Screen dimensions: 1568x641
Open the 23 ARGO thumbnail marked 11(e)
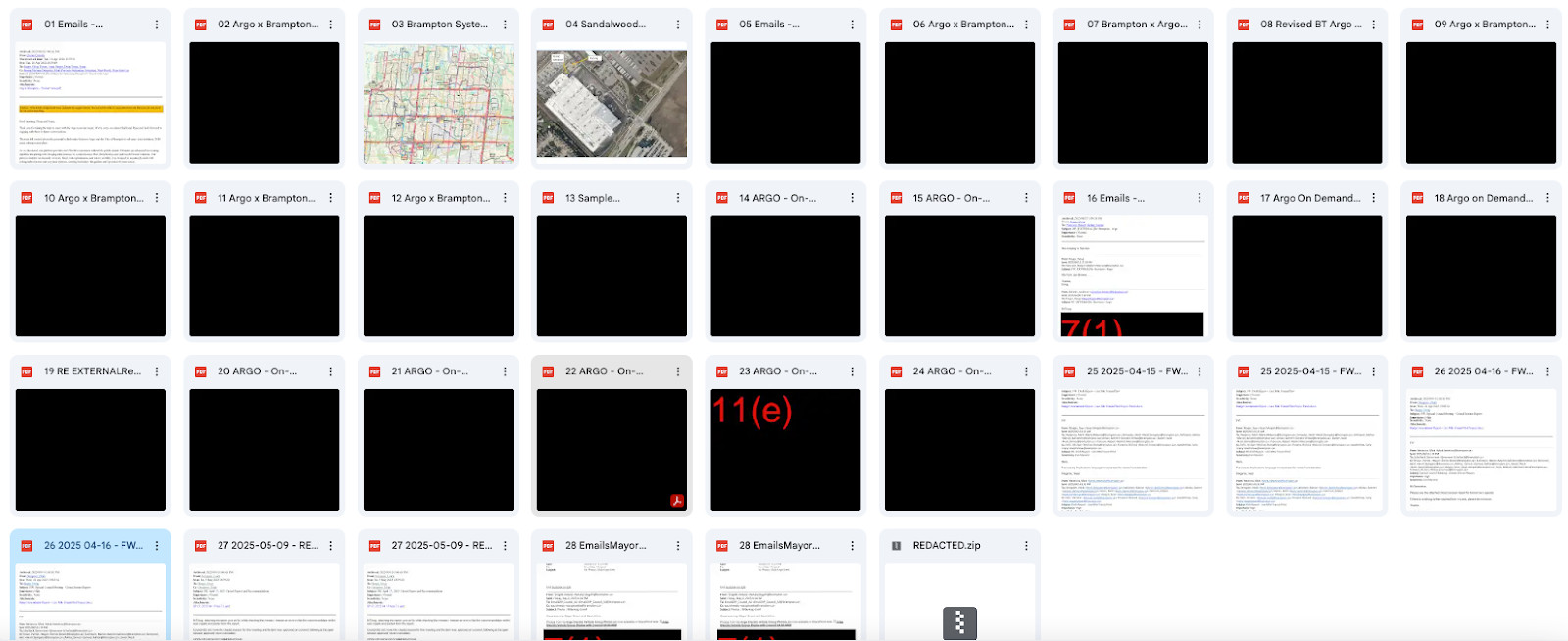point(785,450)
